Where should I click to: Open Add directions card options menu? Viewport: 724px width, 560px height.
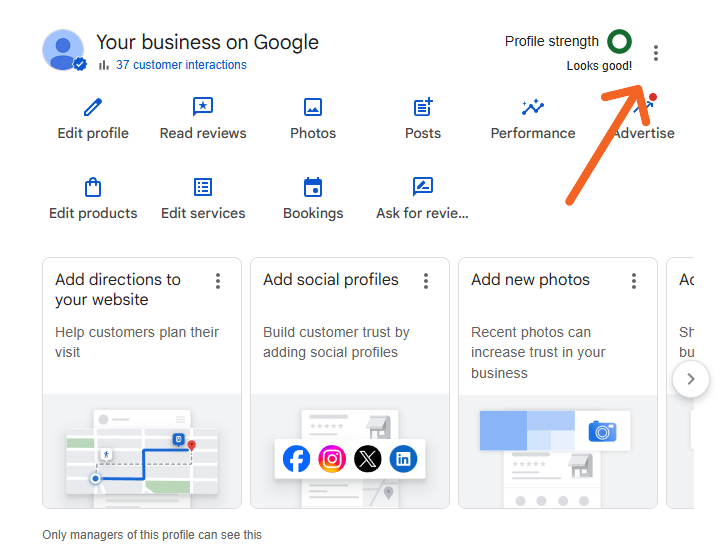coord(218,281)
